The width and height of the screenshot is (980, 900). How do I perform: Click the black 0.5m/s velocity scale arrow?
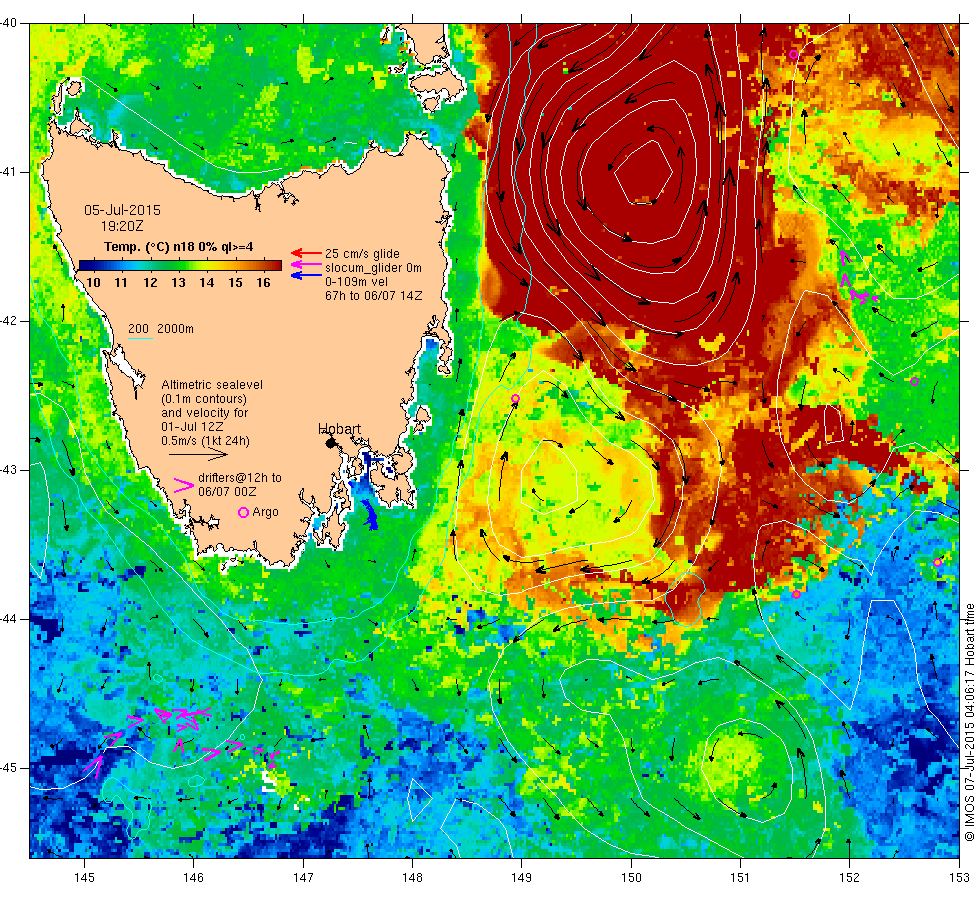[x=199, y=455]
